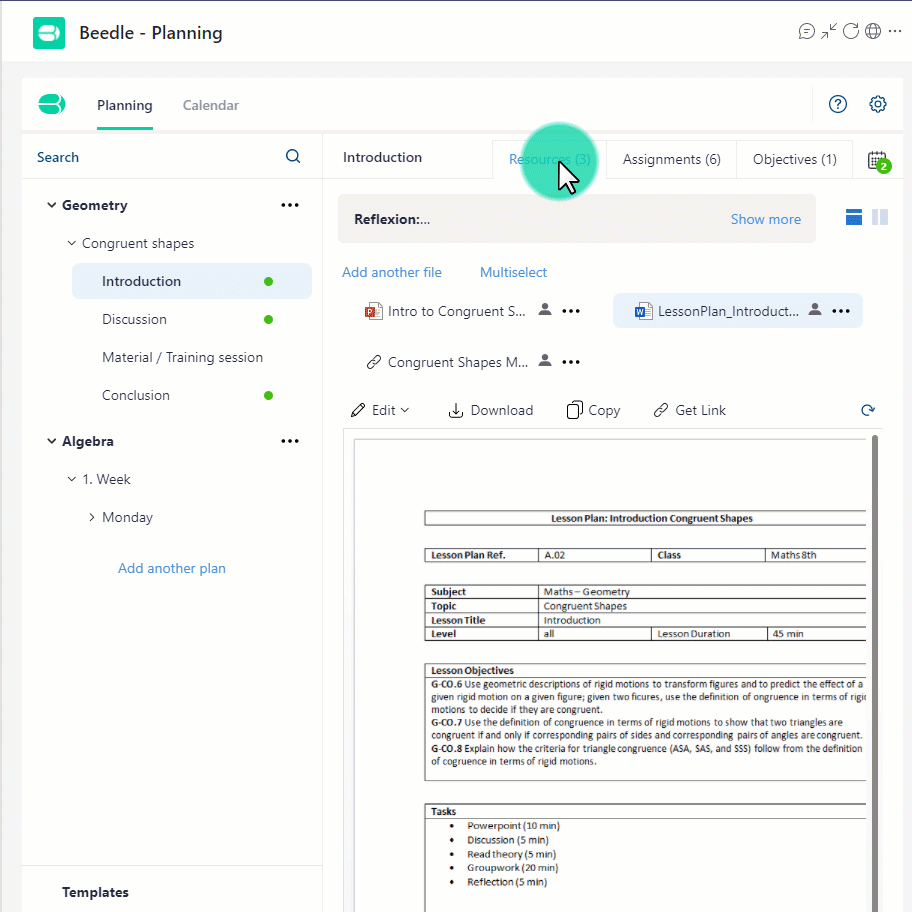Open the calendar icon with badge 2
This screenshot has width=912, height=912.
878,161
